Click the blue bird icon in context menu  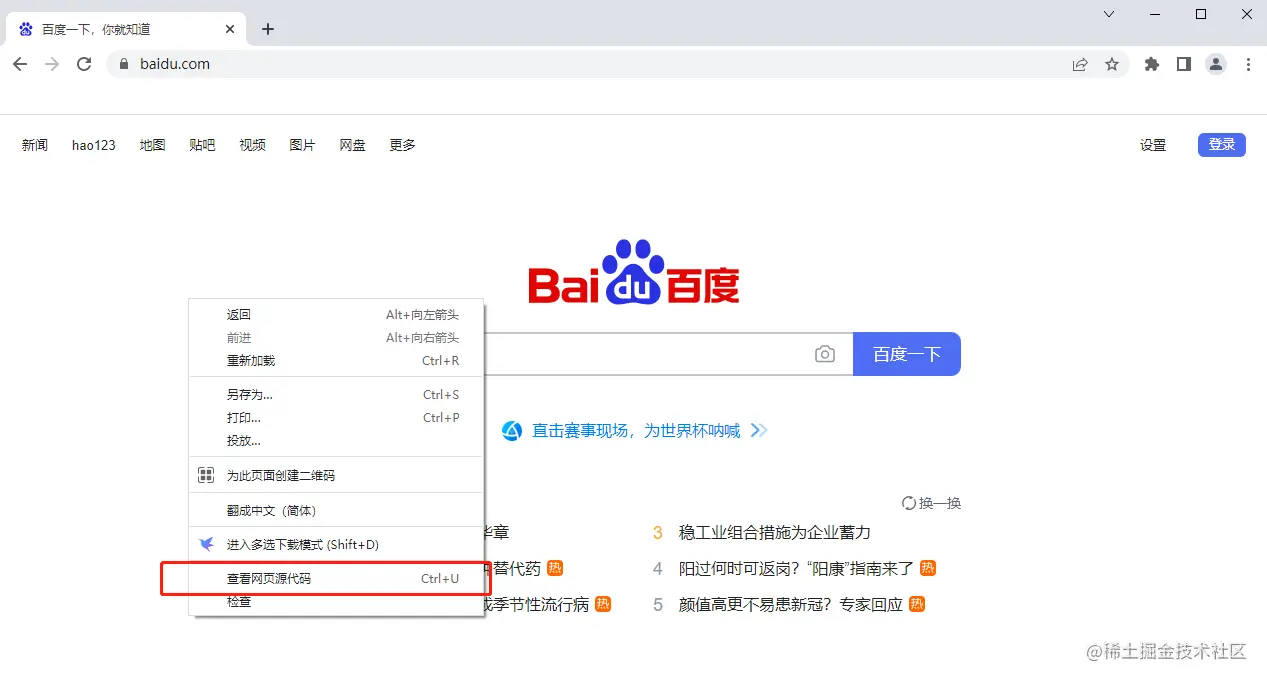(206, 544)
